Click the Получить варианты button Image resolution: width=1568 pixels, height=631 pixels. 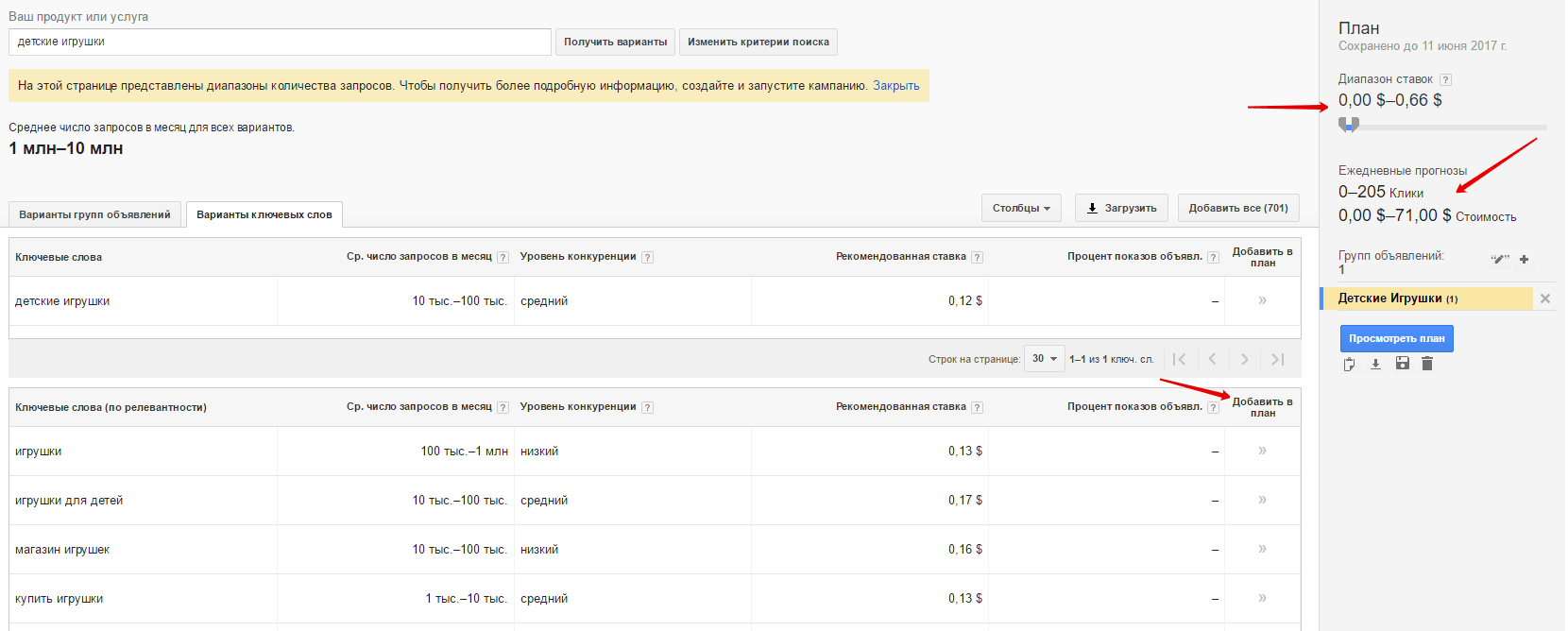(x=615, y=42)
